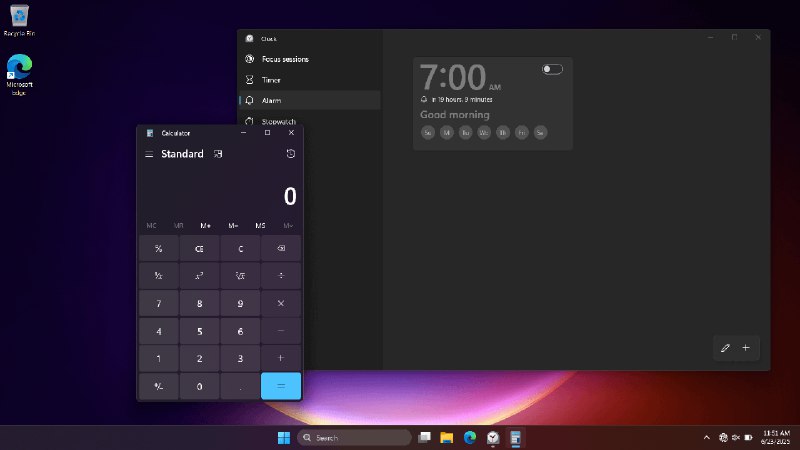
Task: Open Stopwatch in Clock sidebar
Action: [310, 121]
